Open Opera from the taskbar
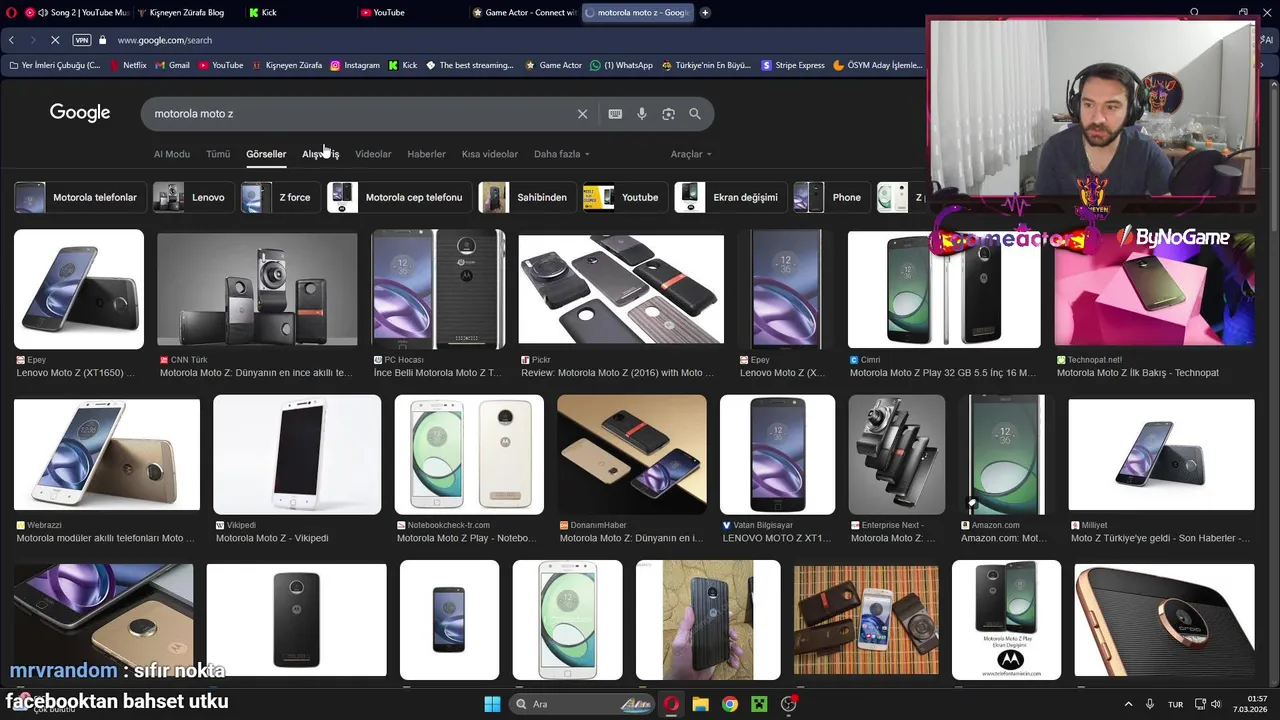This screenshot has width=1280, height=720. 671,704
